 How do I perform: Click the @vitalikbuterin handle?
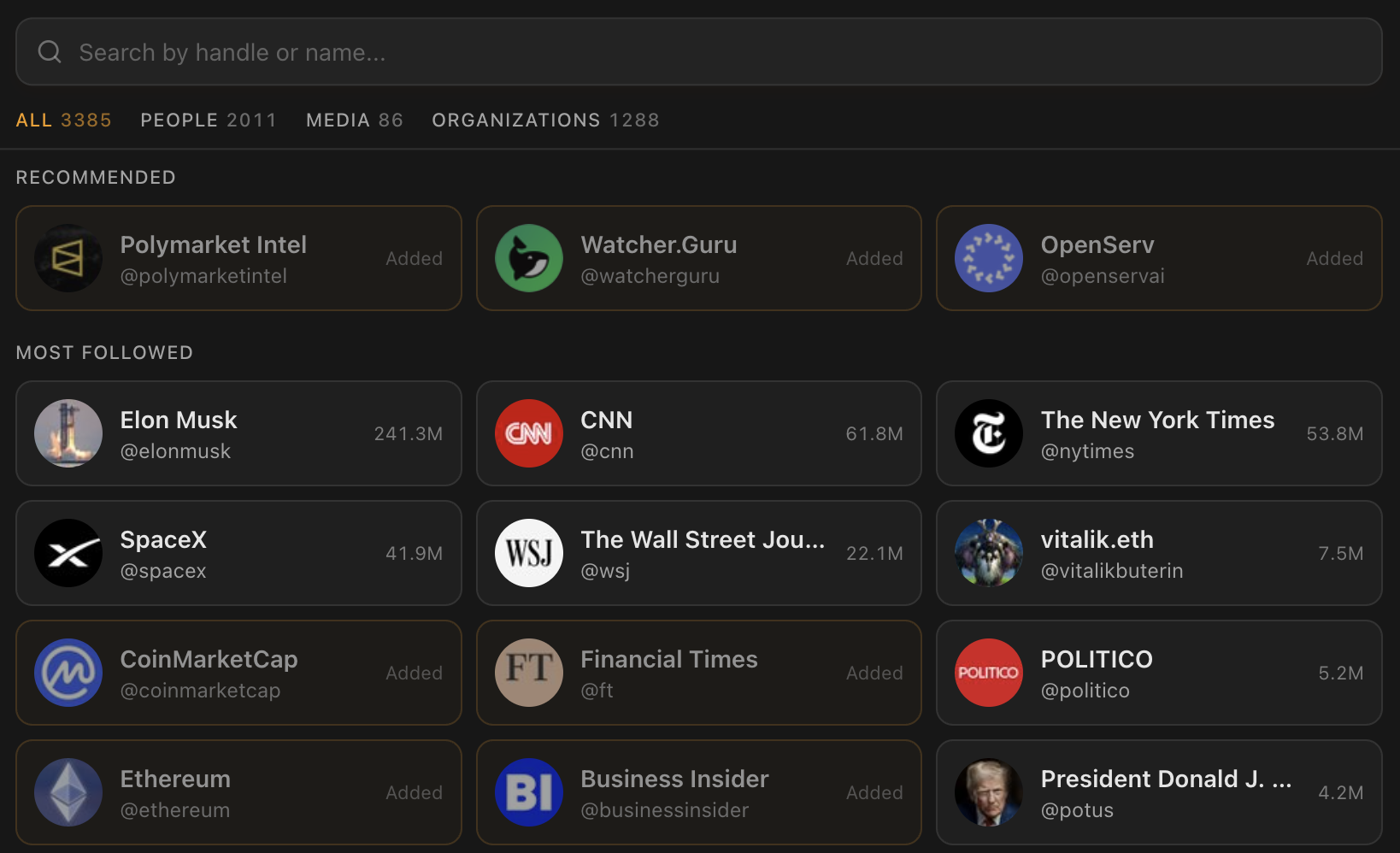(1112, 571)
